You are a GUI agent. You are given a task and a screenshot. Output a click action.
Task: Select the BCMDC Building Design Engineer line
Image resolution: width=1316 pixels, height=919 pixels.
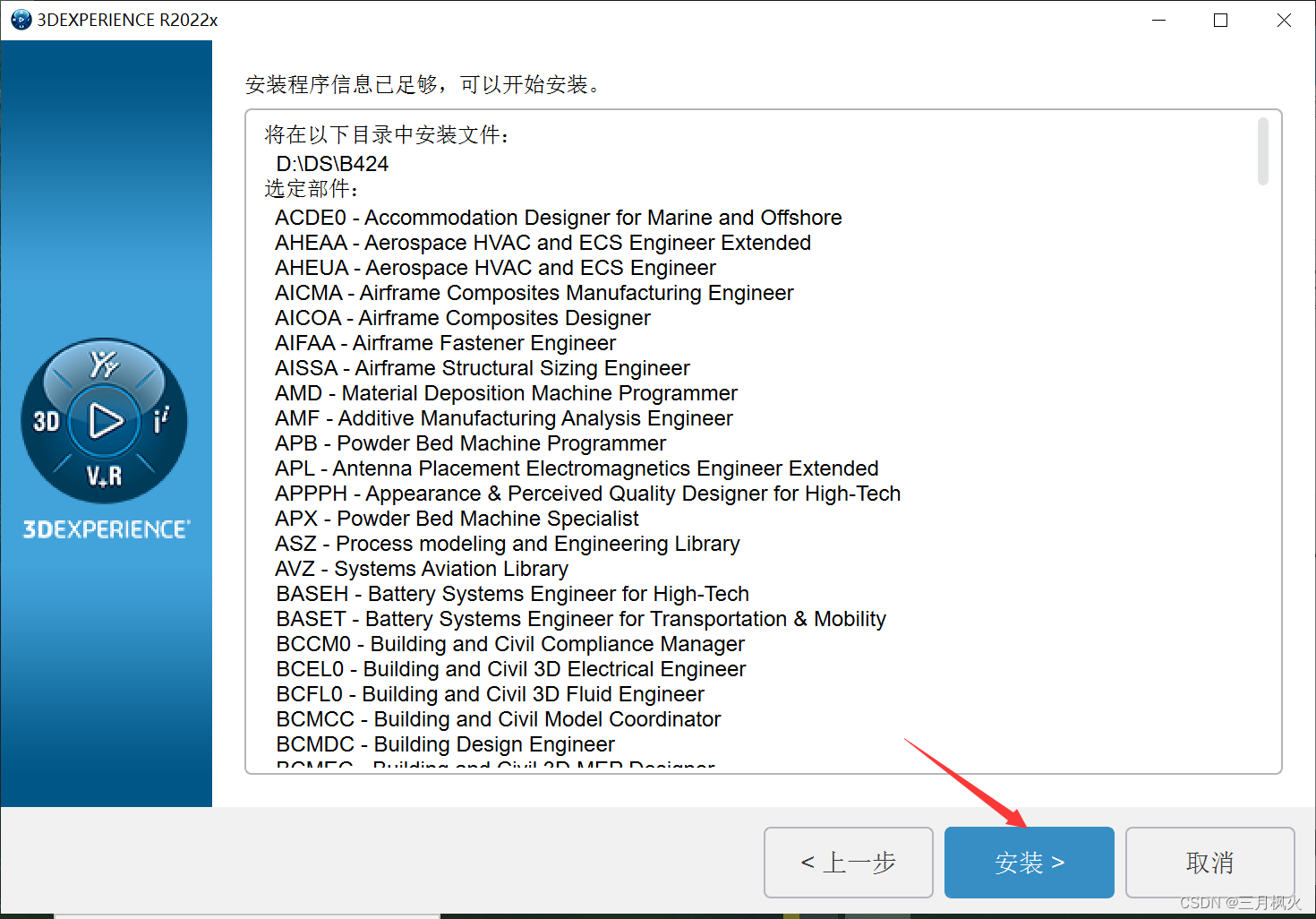446,744
